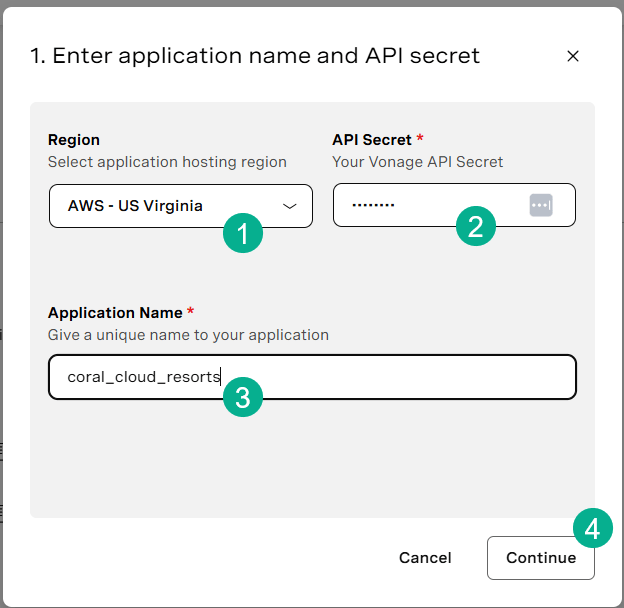
Task: Click the "API Secret" field label
Action: (x=372, y=140)
